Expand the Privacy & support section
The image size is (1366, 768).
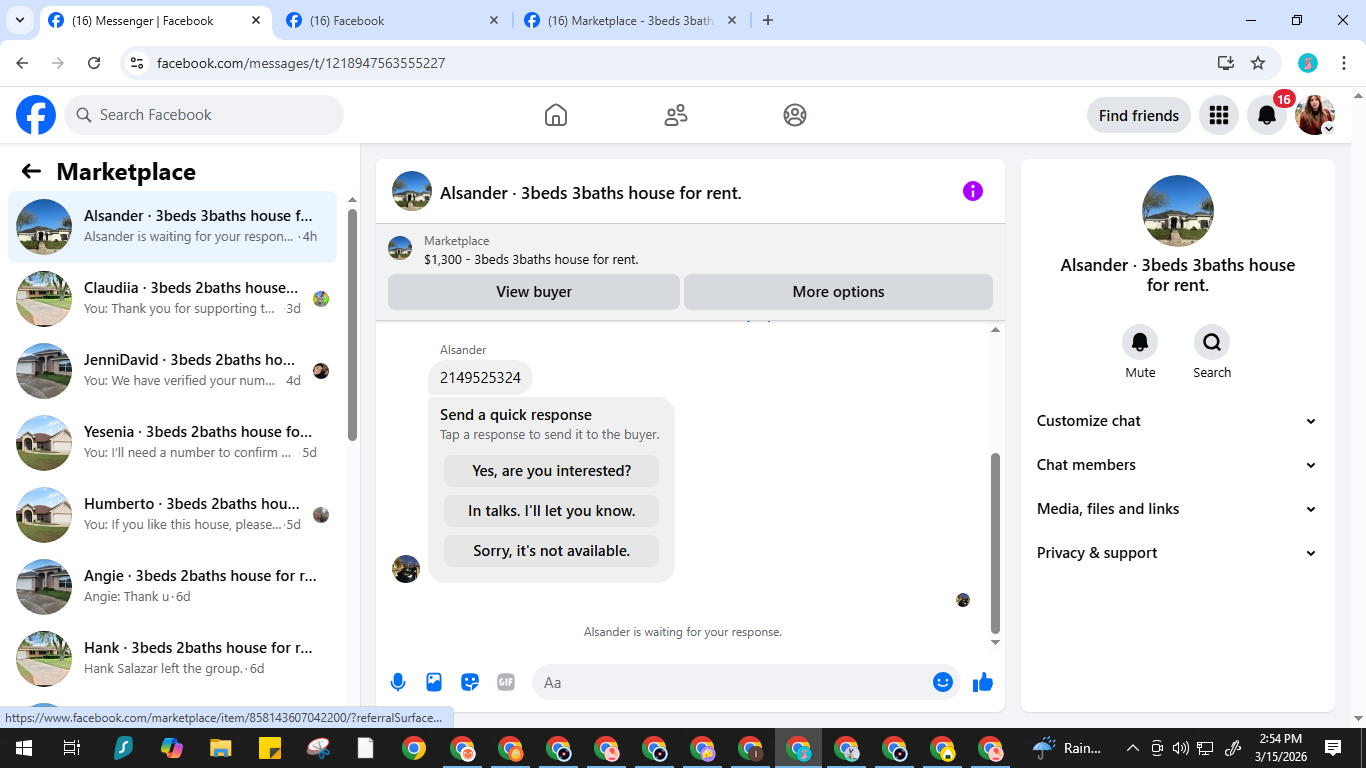pos(1177,553)
